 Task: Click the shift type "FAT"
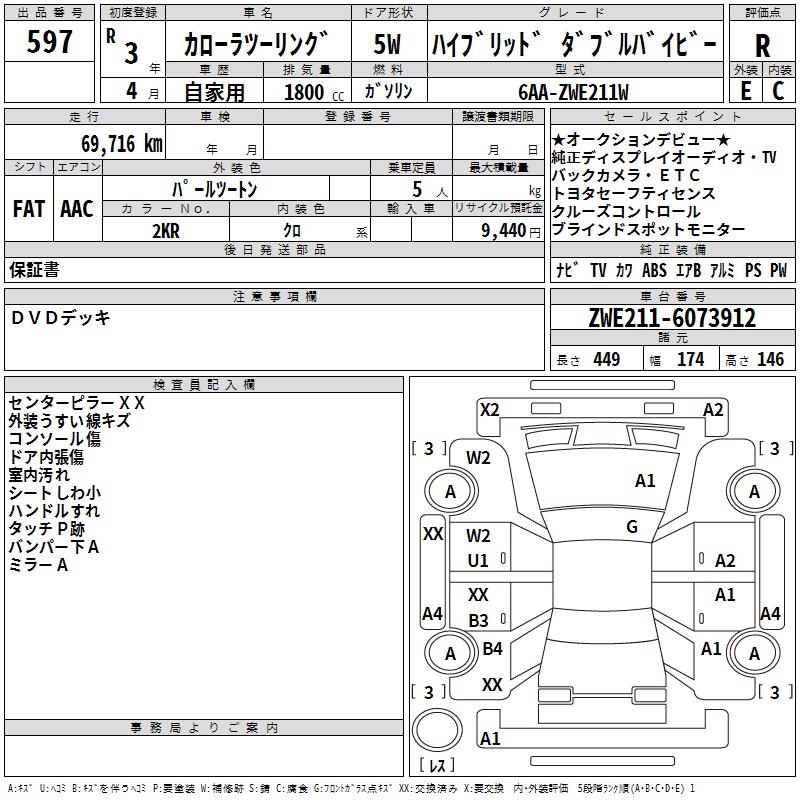(x=29, y=209)
